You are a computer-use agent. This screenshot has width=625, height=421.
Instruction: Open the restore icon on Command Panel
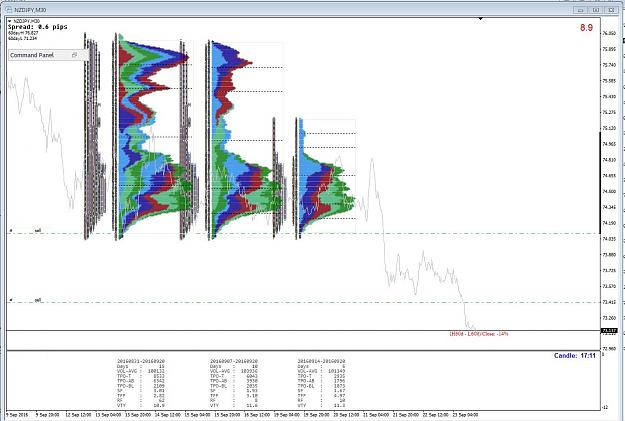pos(74,55)
